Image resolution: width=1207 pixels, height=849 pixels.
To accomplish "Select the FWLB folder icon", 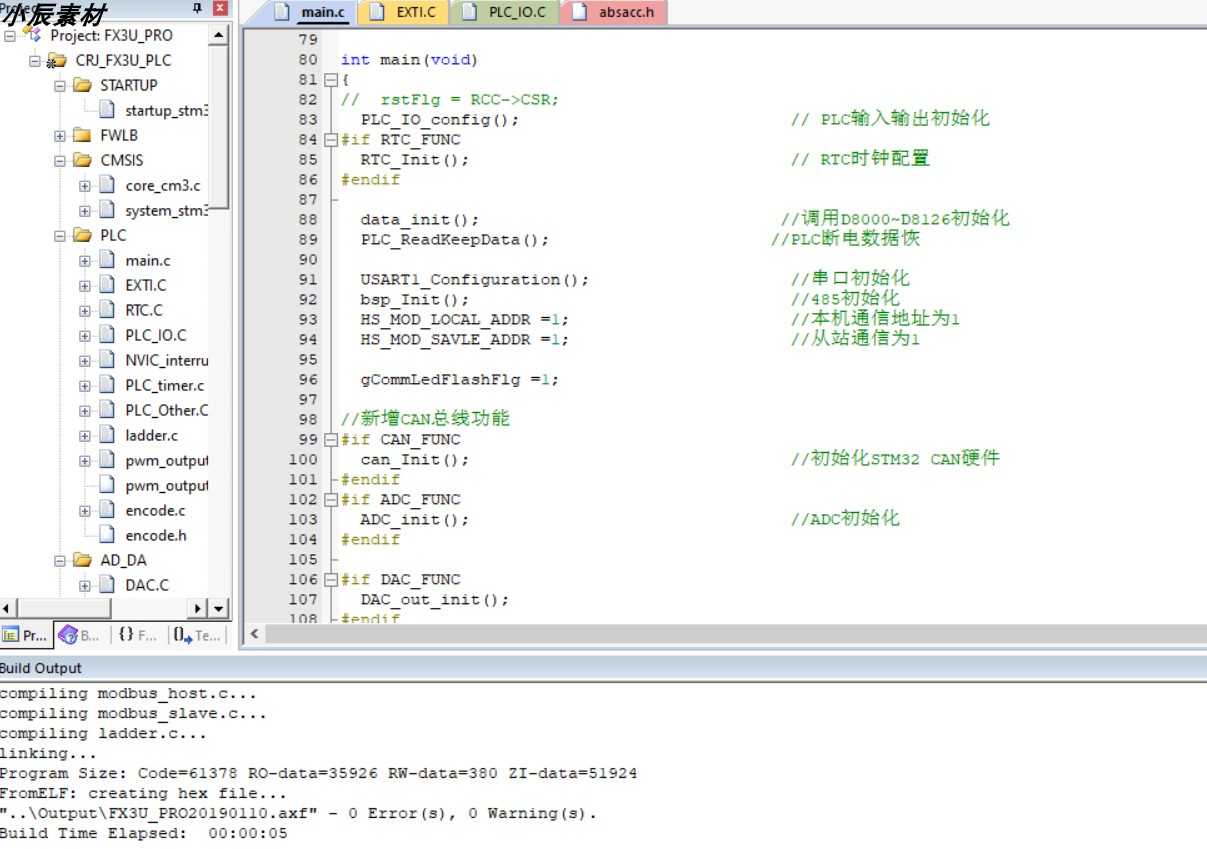I will [82, 135].
